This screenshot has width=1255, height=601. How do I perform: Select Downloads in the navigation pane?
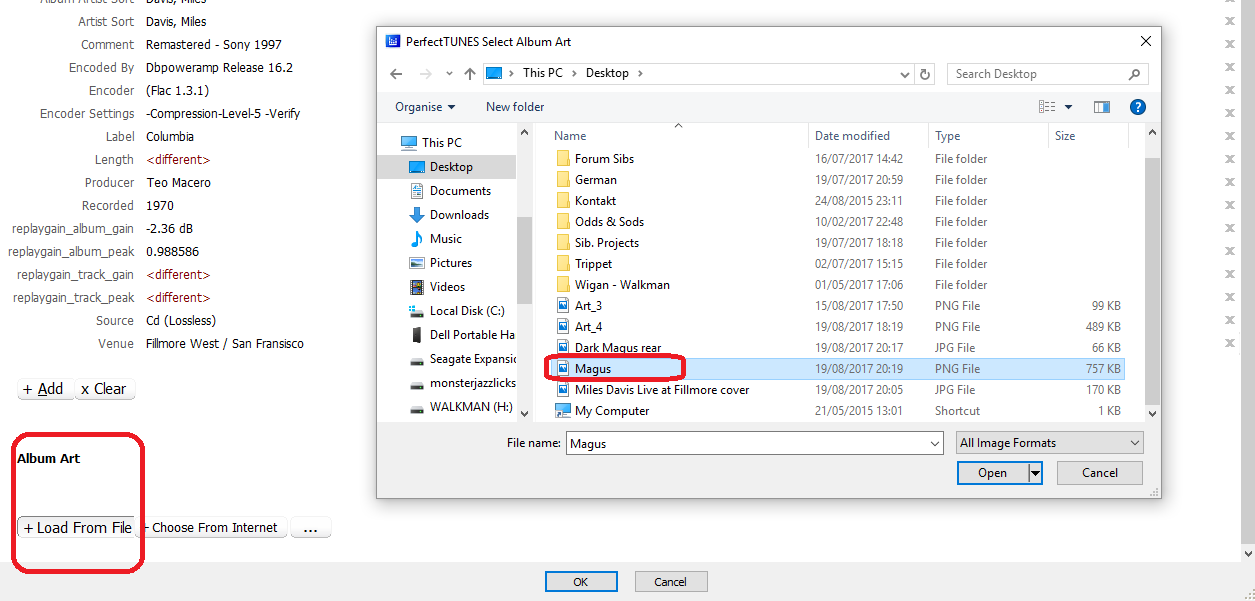(x=459, y=215)
